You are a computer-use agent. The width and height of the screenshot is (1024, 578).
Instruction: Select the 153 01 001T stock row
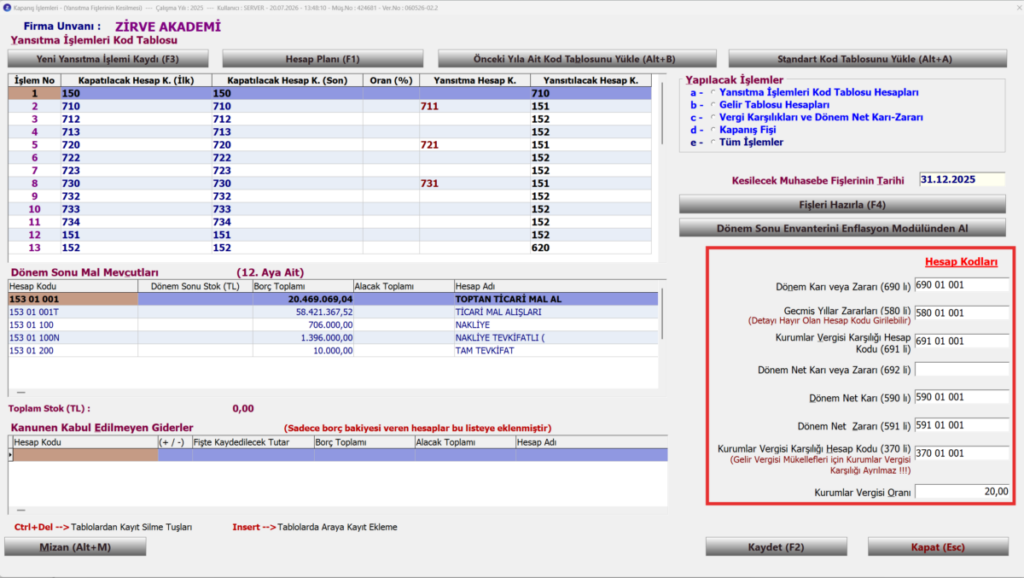click(x=333, y=312)
